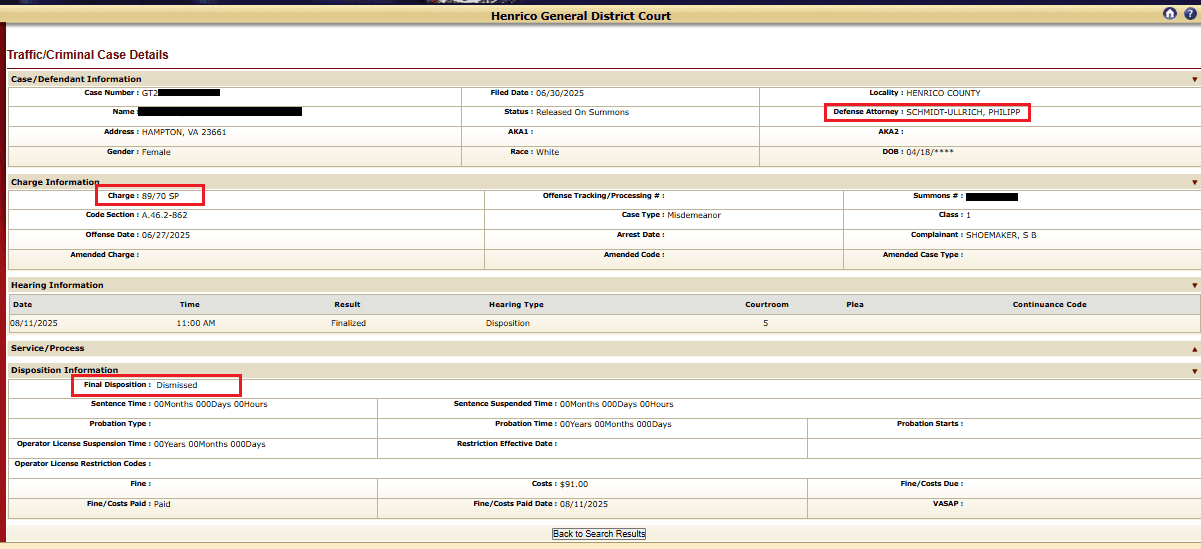The image size is (1201, 549).
Task: Click the Traffic/Criminal Case Details heading
Action: (x=88, y=55)
